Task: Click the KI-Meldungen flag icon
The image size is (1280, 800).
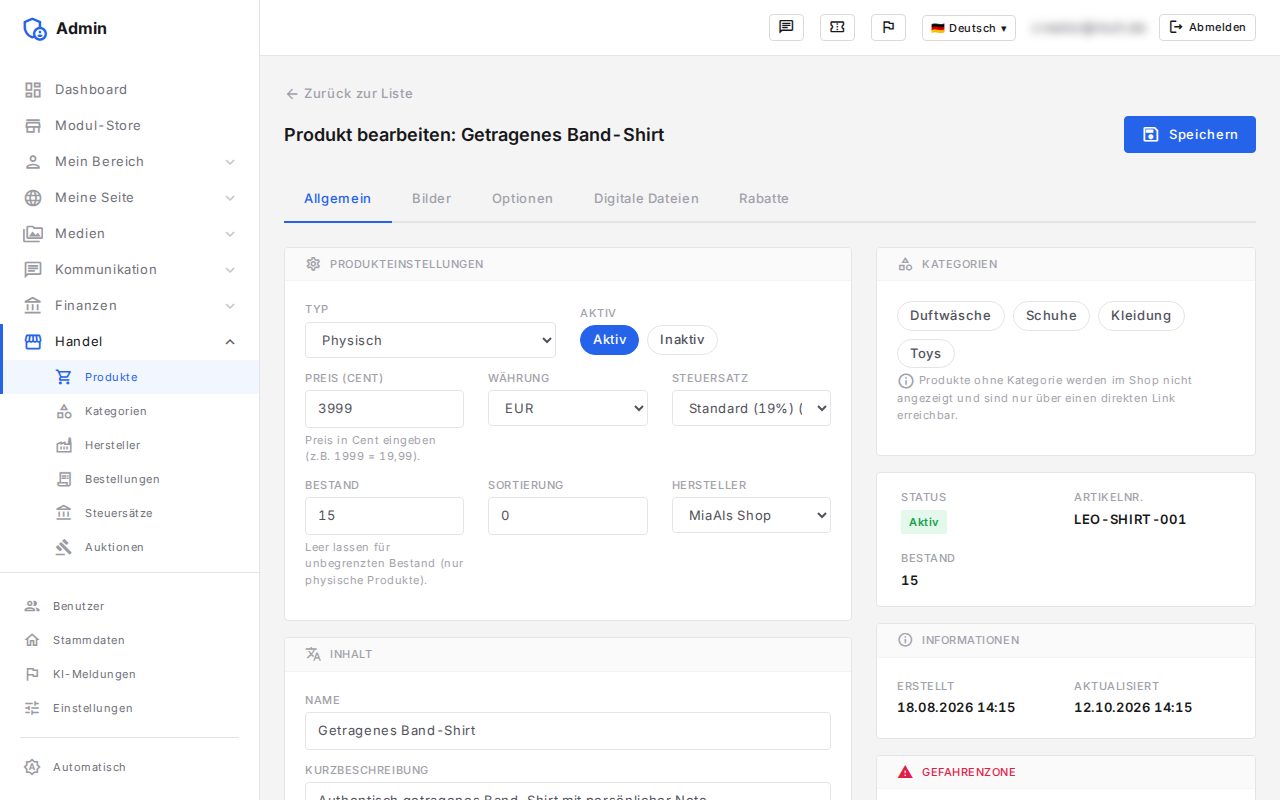Action: pyautogui.click(x=32, y=674)
